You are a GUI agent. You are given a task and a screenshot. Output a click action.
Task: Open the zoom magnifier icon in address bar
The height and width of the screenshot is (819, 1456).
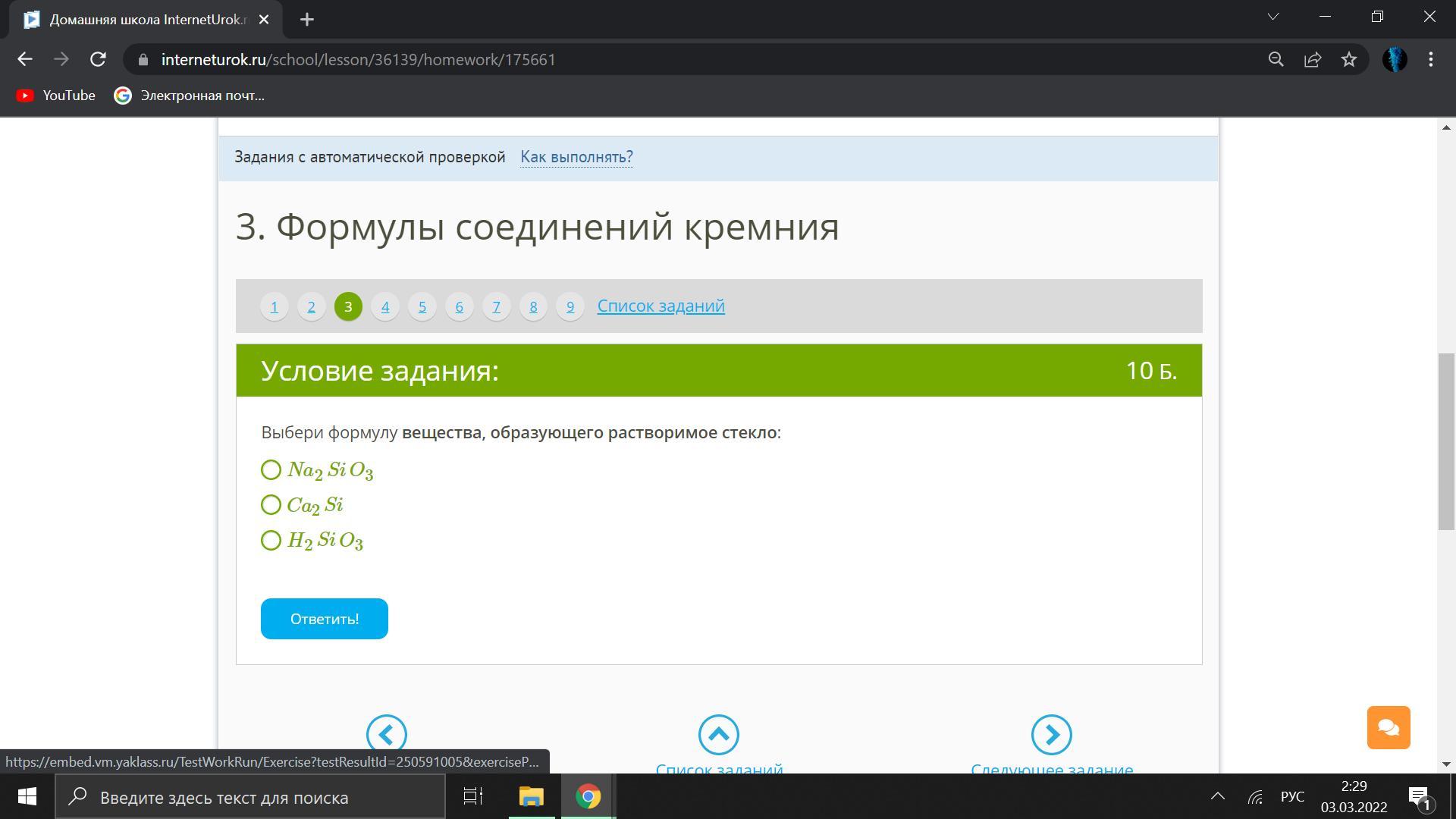coord(1276,59)
